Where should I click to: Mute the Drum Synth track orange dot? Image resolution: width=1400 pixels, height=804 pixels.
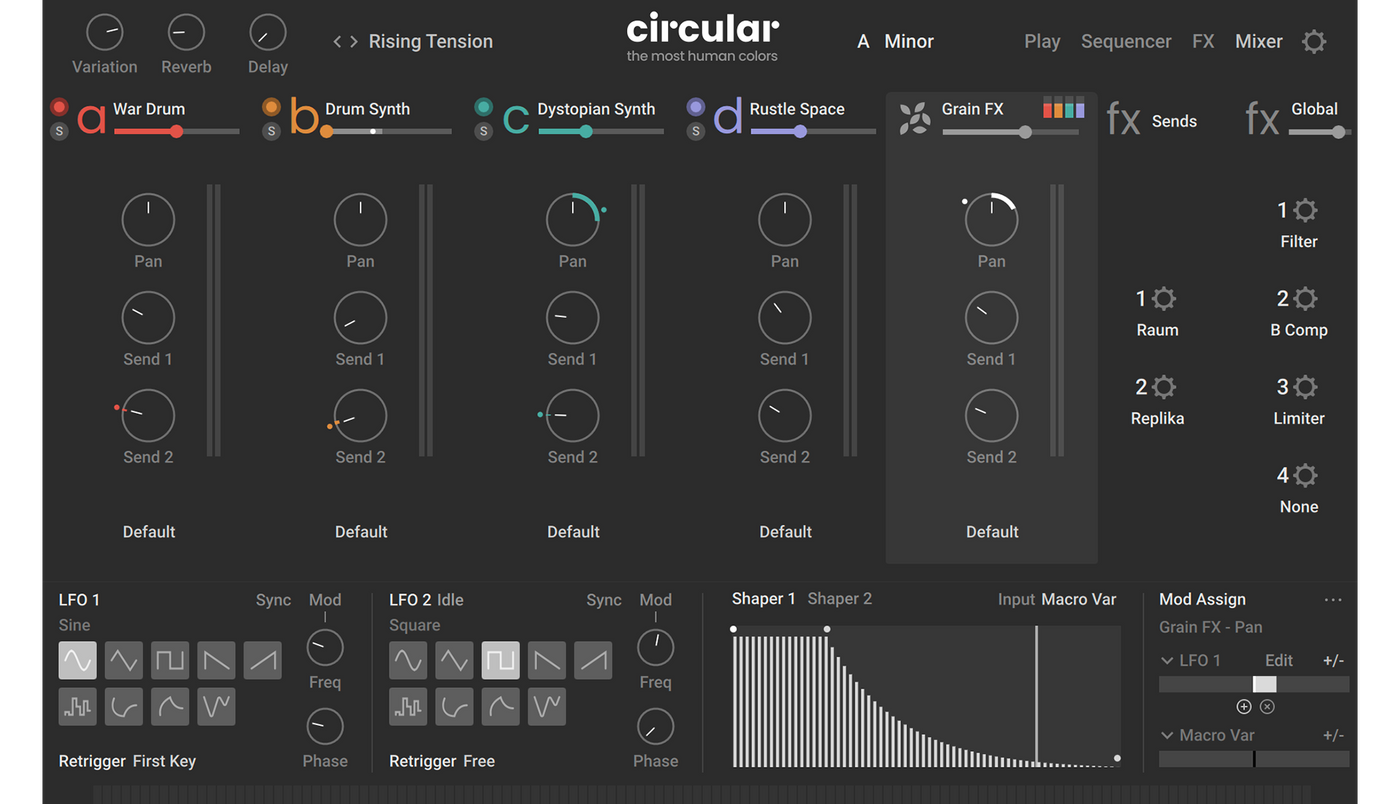click(271, 107)
